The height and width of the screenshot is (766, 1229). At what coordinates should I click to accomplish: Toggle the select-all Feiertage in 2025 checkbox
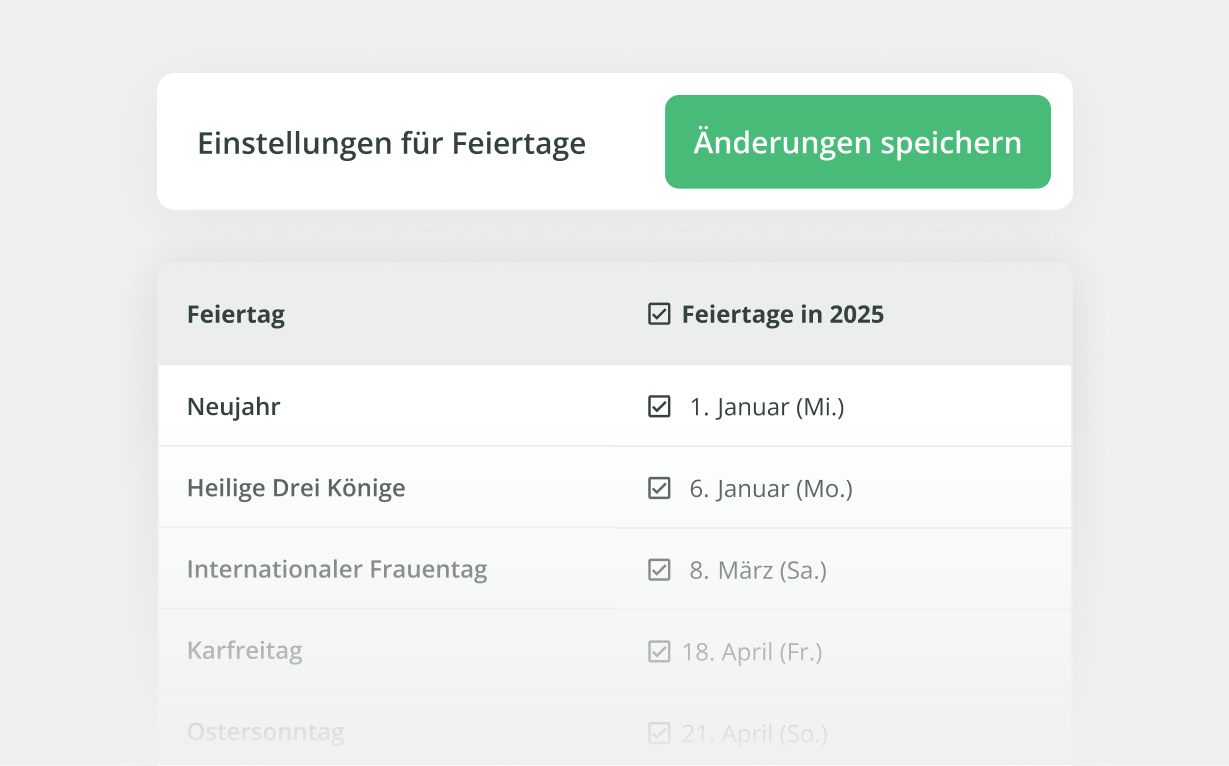(659, 315)
